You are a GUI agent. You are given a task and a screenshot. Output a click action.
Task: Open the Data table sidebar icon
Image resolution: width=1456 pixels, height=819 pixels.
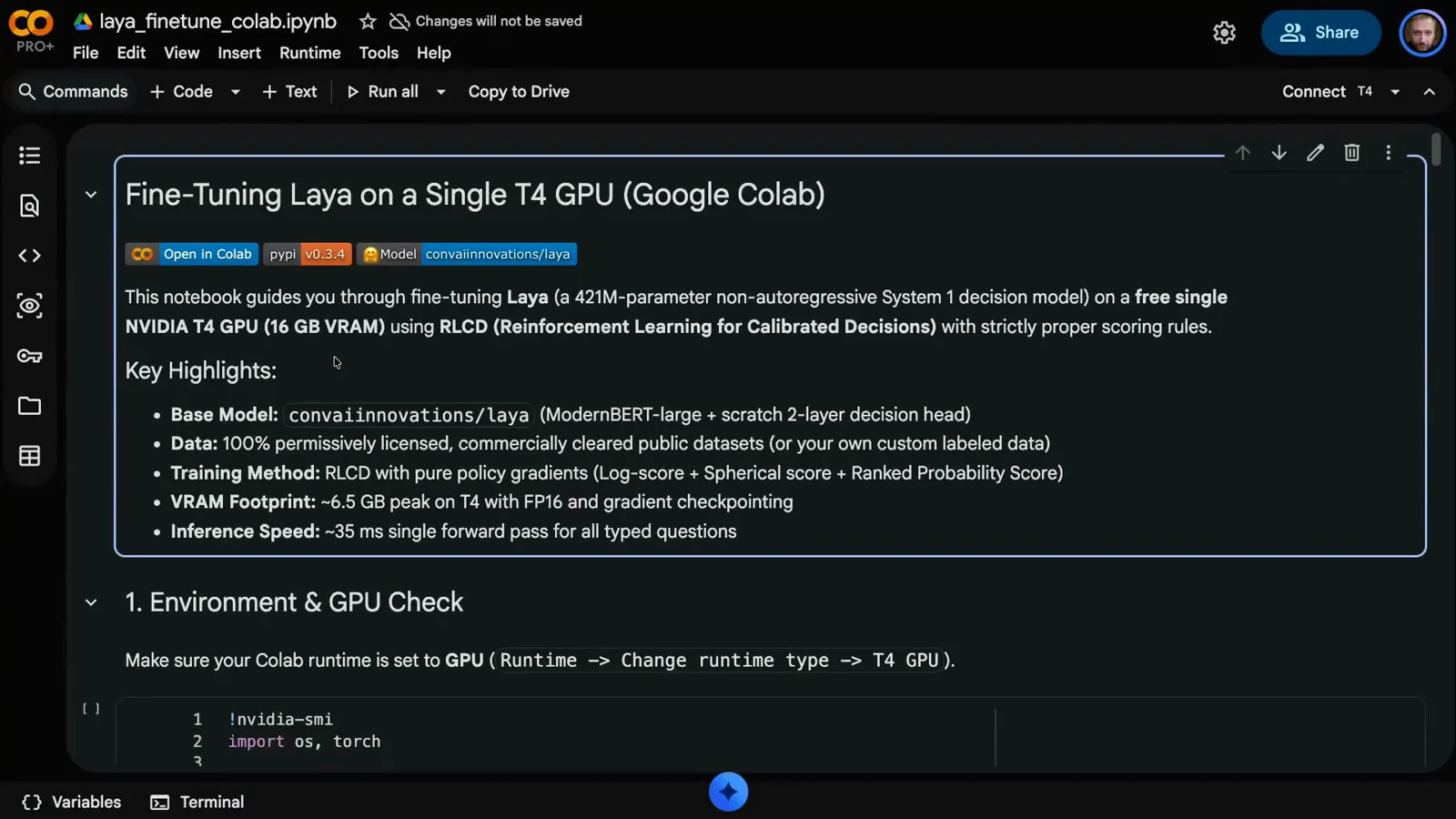pos(29,456)
